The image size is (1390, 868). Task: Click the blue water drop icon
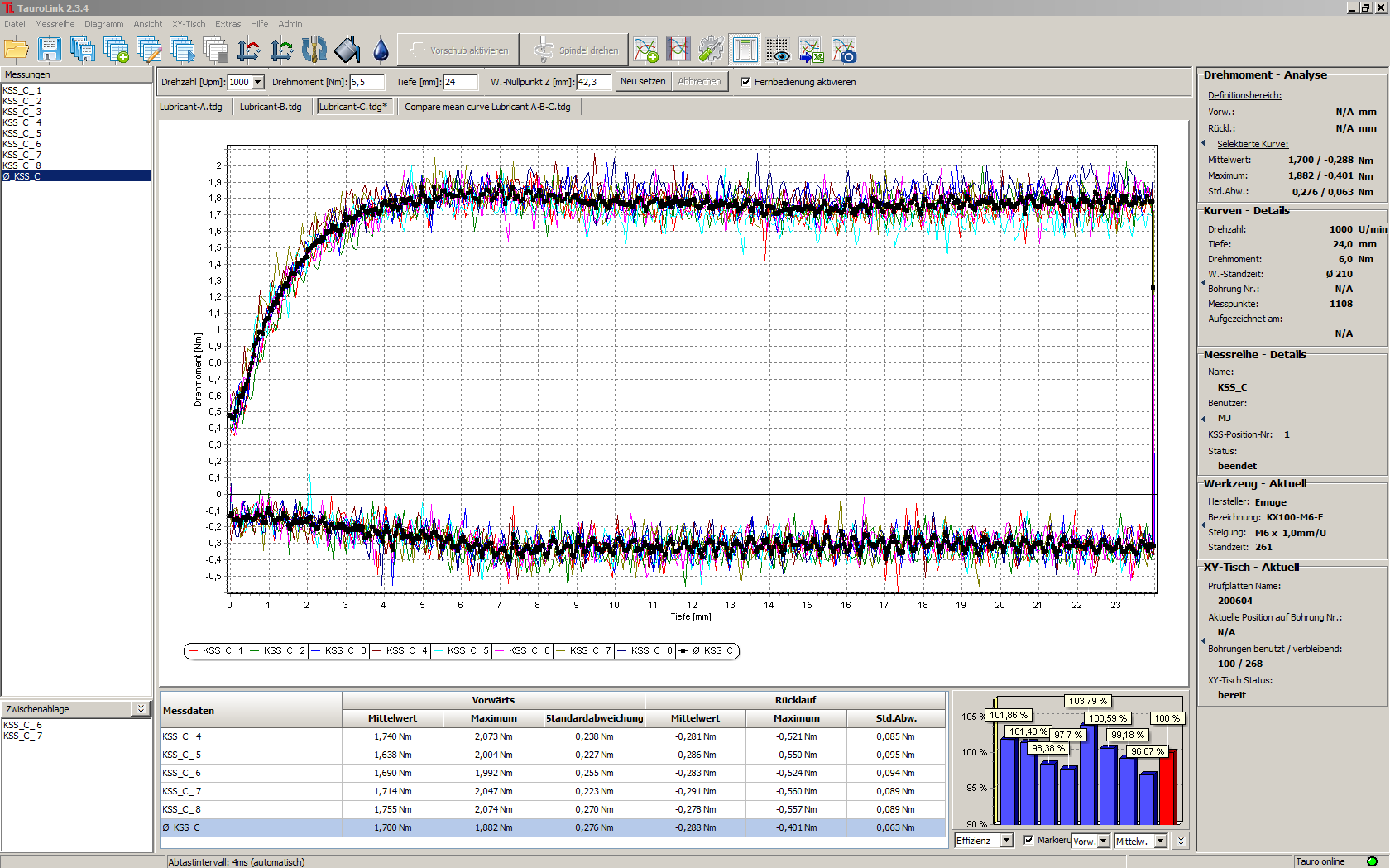381,50
